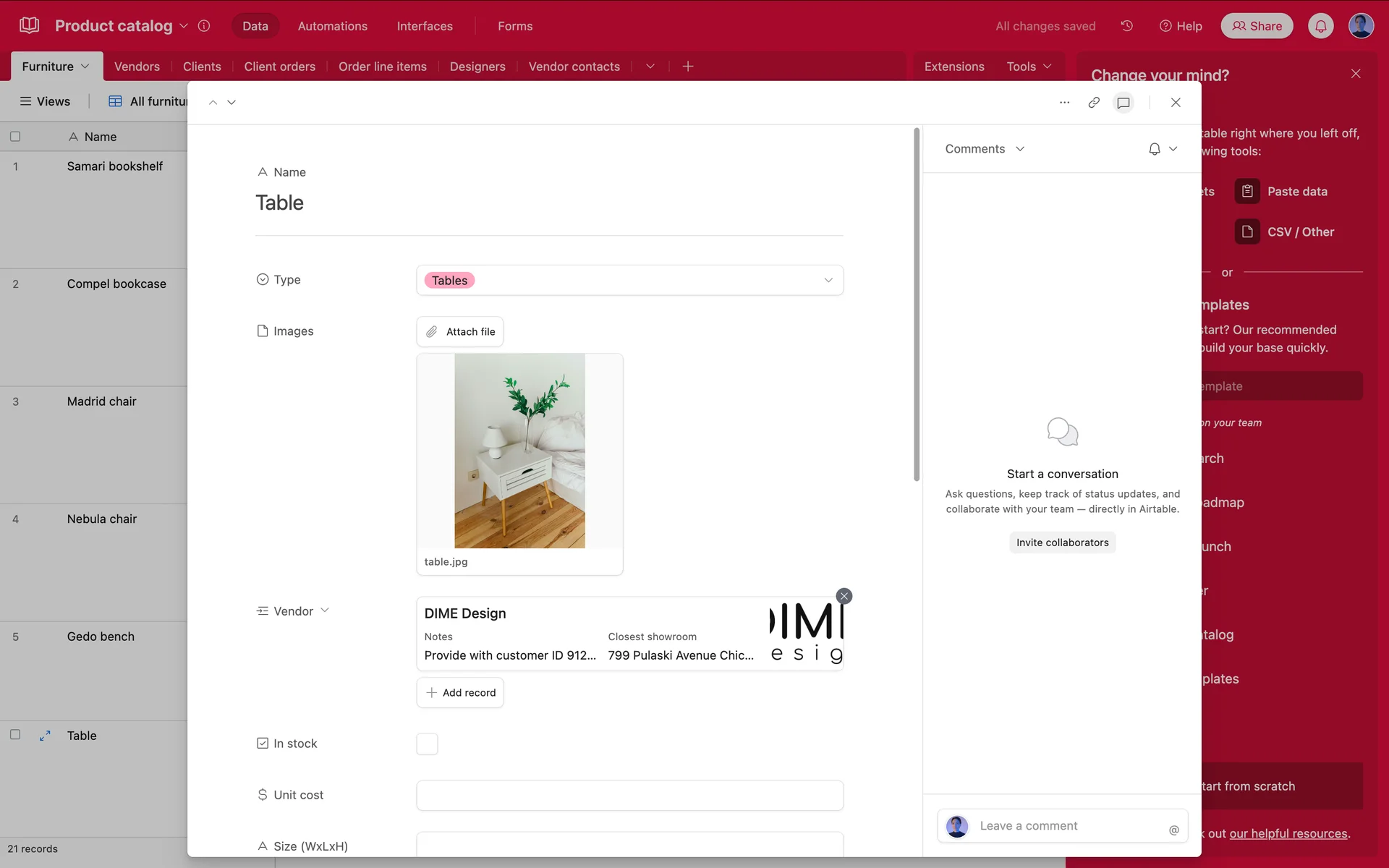1389x868 pixels.
Task: Copy record link with link icon
Action: coord(1094,103)
